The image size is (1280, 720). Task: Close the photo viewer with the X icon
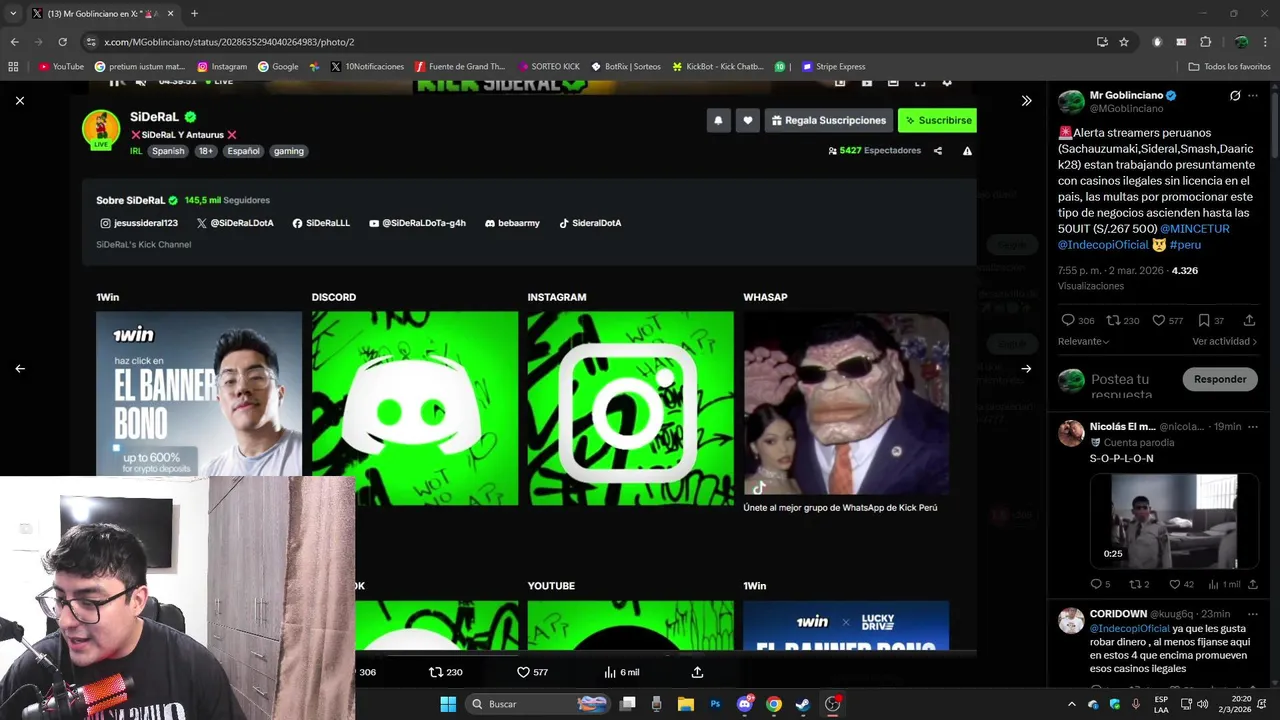[x=19, y=100]
